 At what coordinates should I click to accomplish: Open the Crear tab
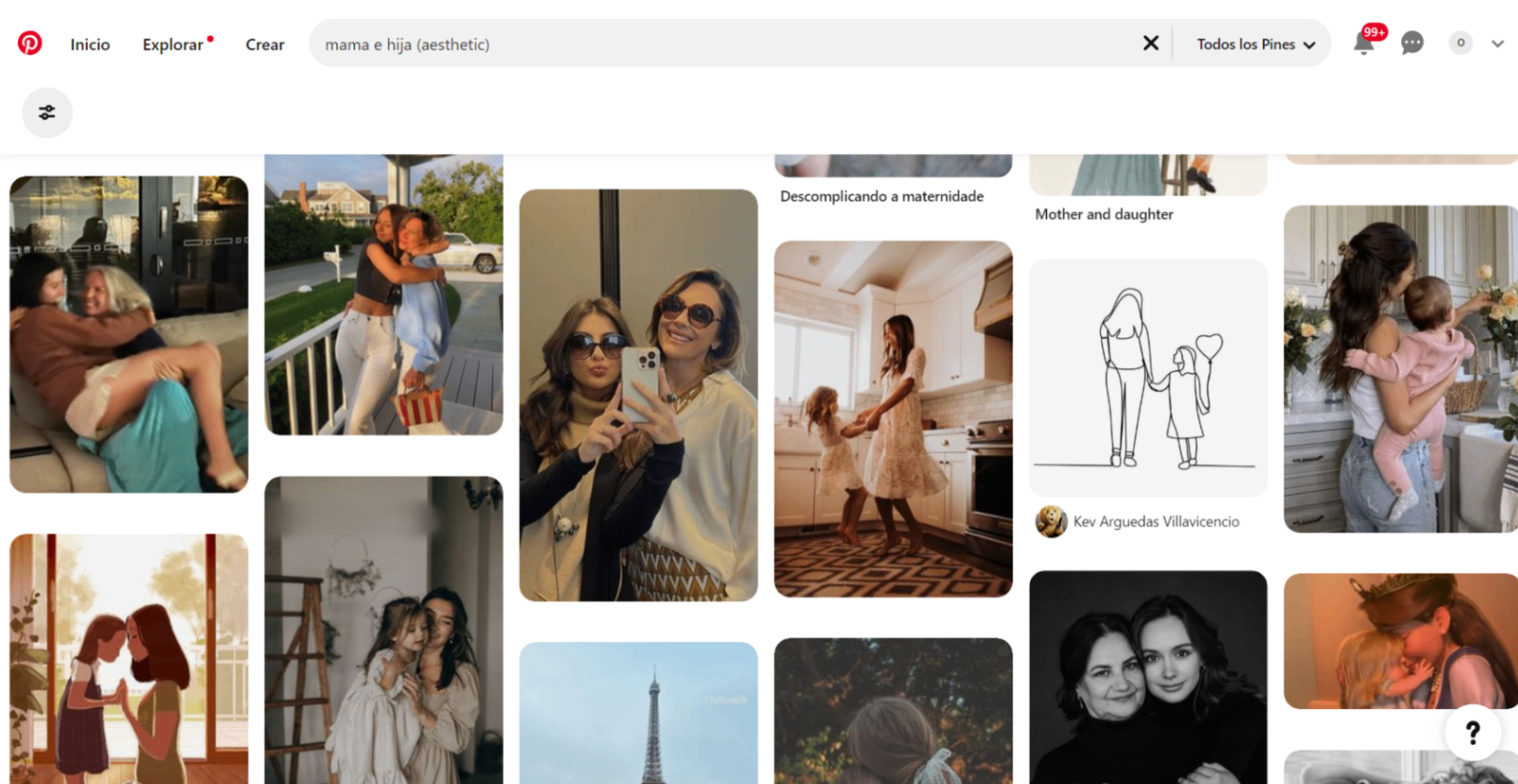coord(265,44)
